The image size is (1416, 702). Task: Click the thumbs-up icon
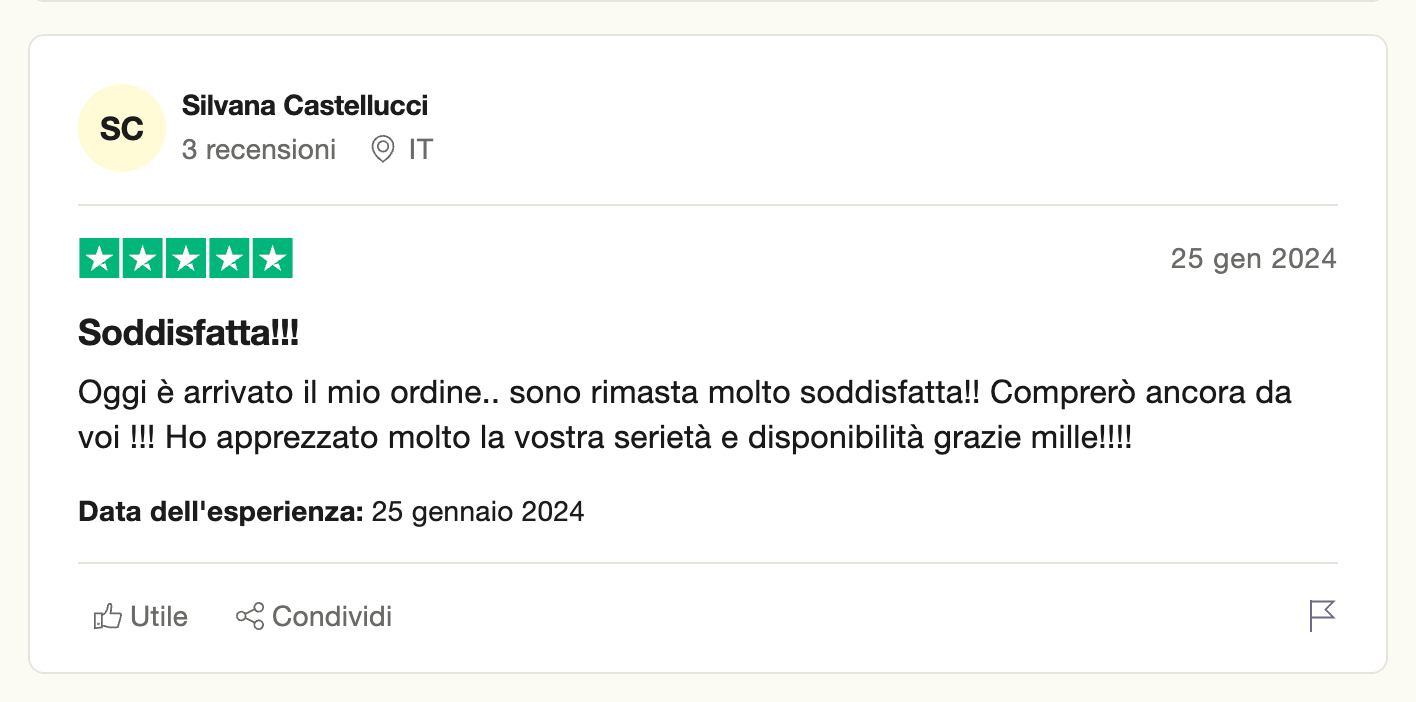click(107, 616)
